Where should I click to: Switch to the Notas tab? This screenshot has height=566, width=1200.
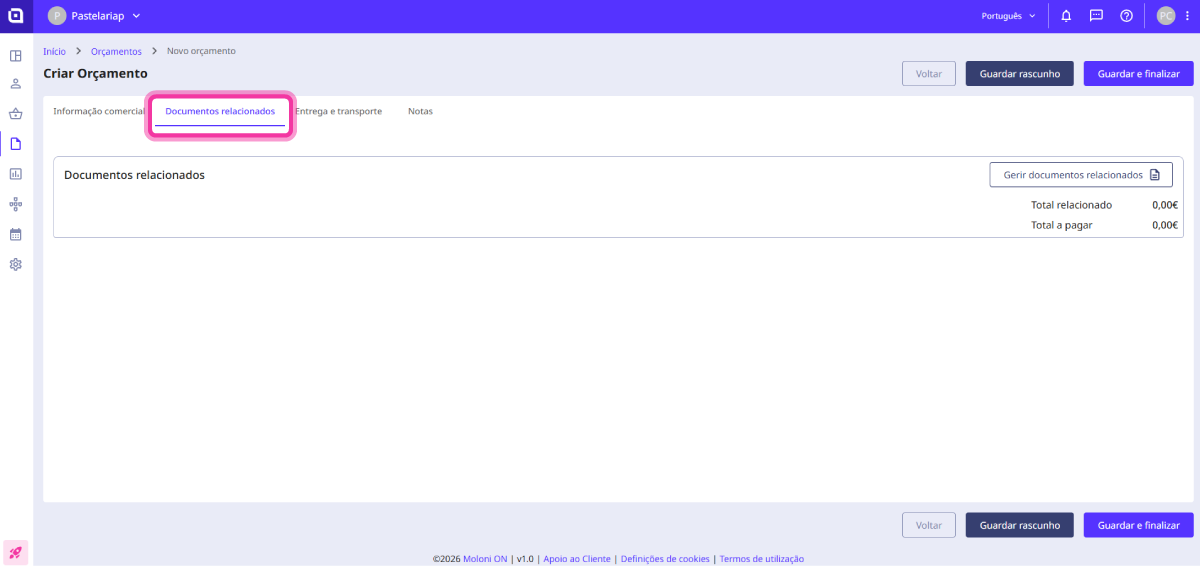[x=420, y=112]
